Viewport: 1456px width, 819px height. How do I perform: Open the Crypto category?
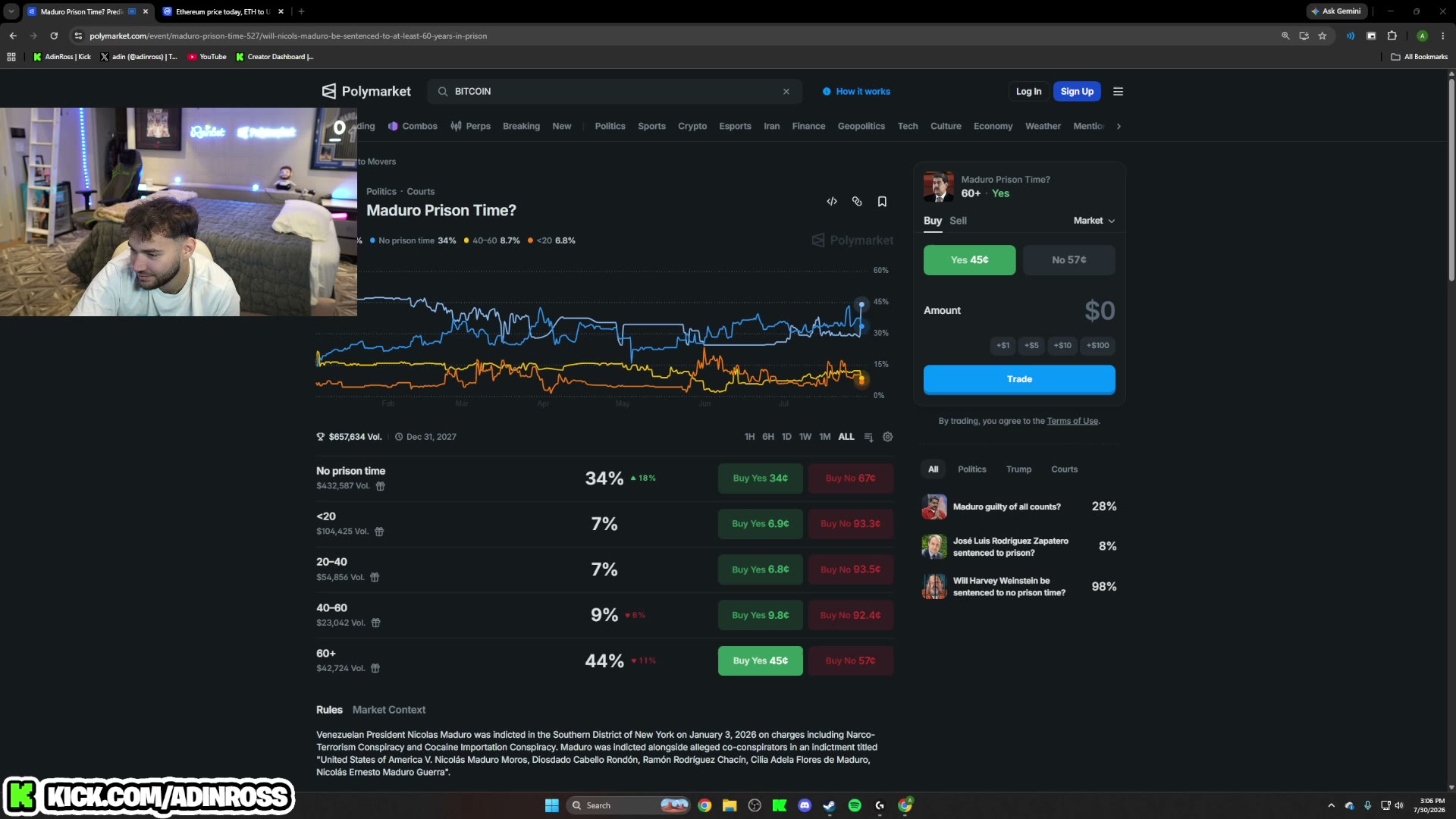point(692,127)
